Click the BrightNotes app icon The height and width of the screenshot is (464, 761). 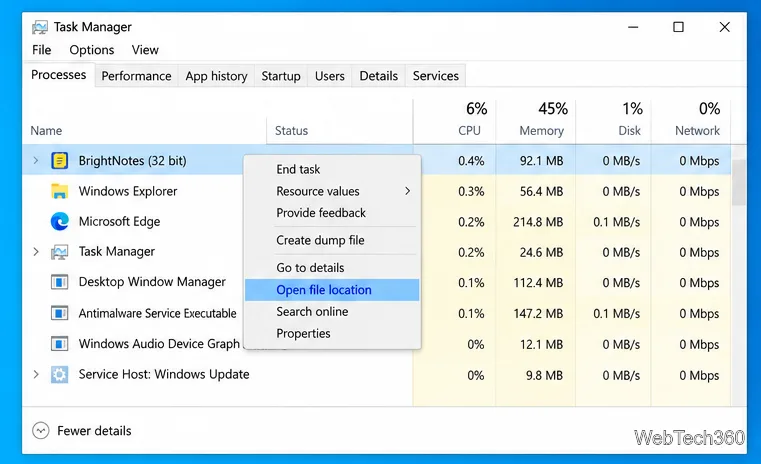point(60,160)
